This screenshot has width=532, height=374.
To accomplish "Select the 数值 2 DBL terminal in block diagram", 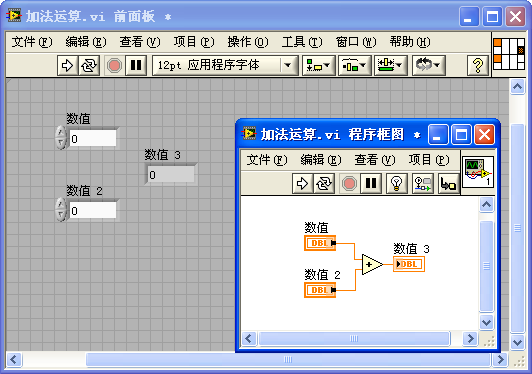I will click(x=320, y=290).
